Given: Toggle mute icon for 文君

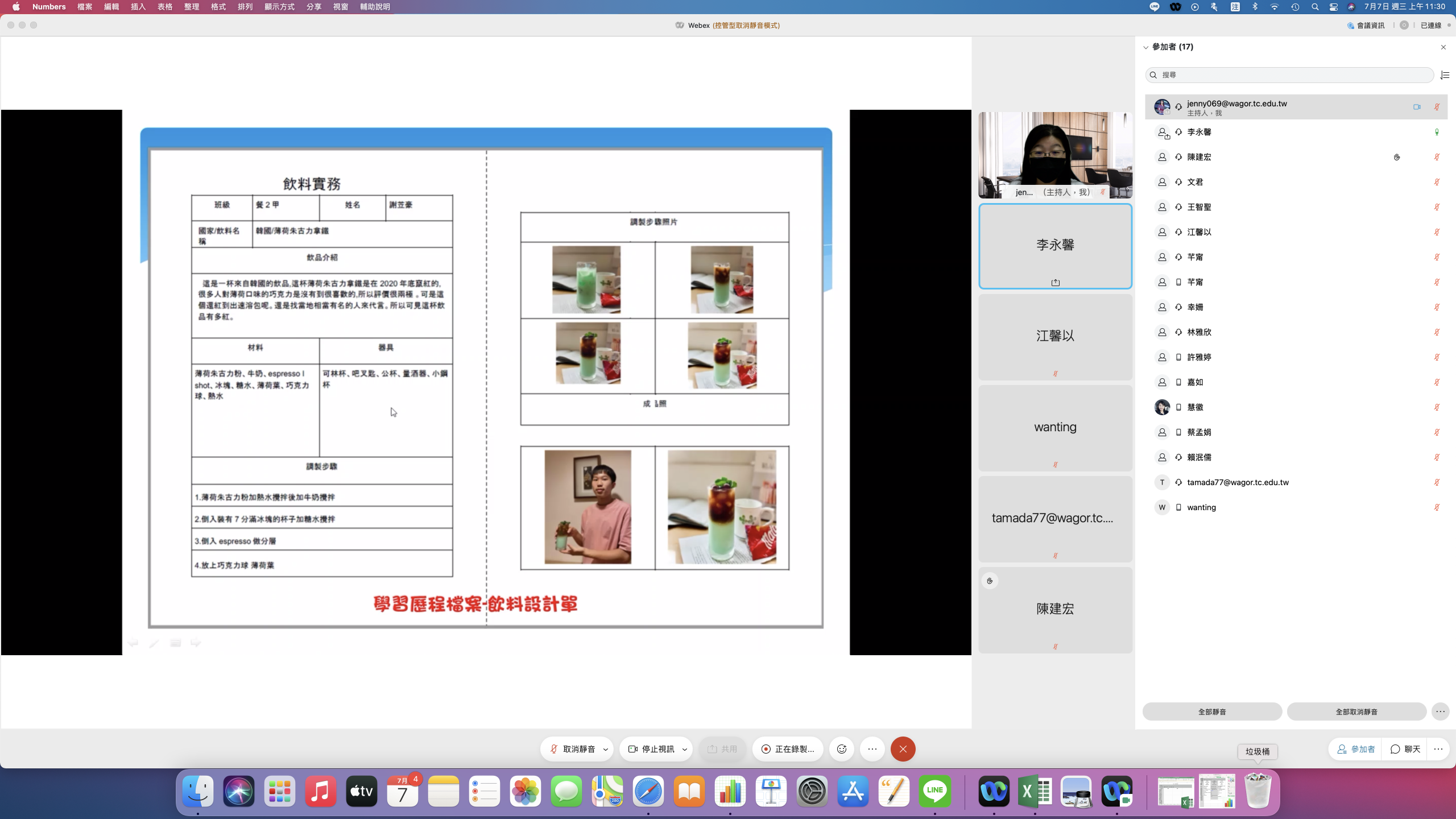Looking at the screenshot, I should (1437, 182).
